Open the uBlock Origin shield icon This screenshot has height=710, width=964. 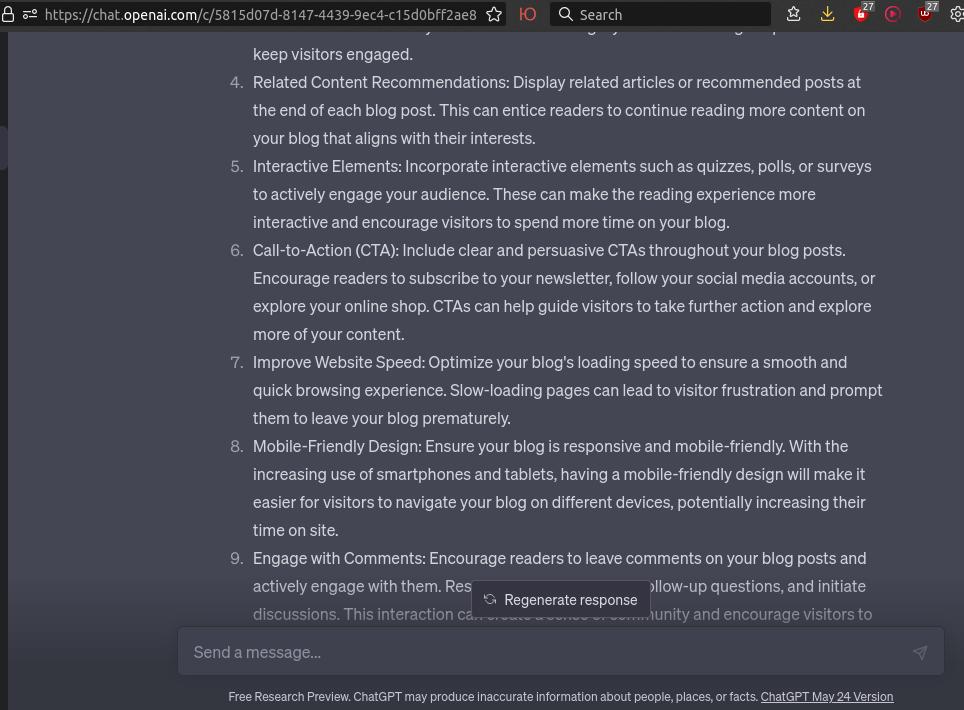click(x=926, y=14)
